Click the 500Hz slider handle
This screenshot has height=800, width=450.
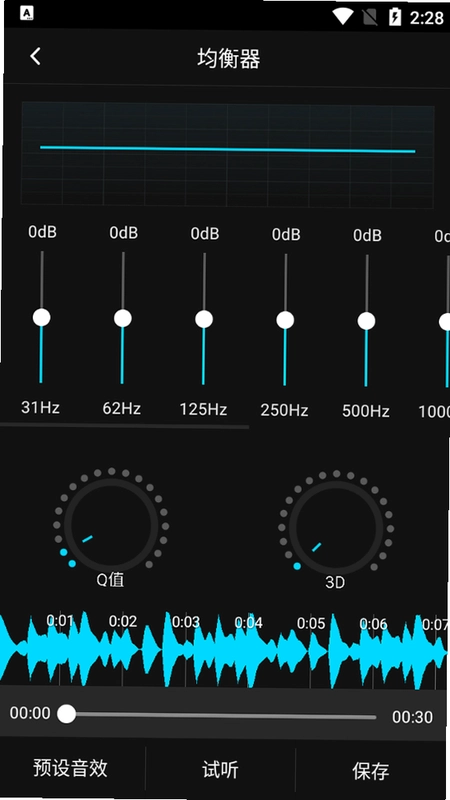(x=366, y=321)
